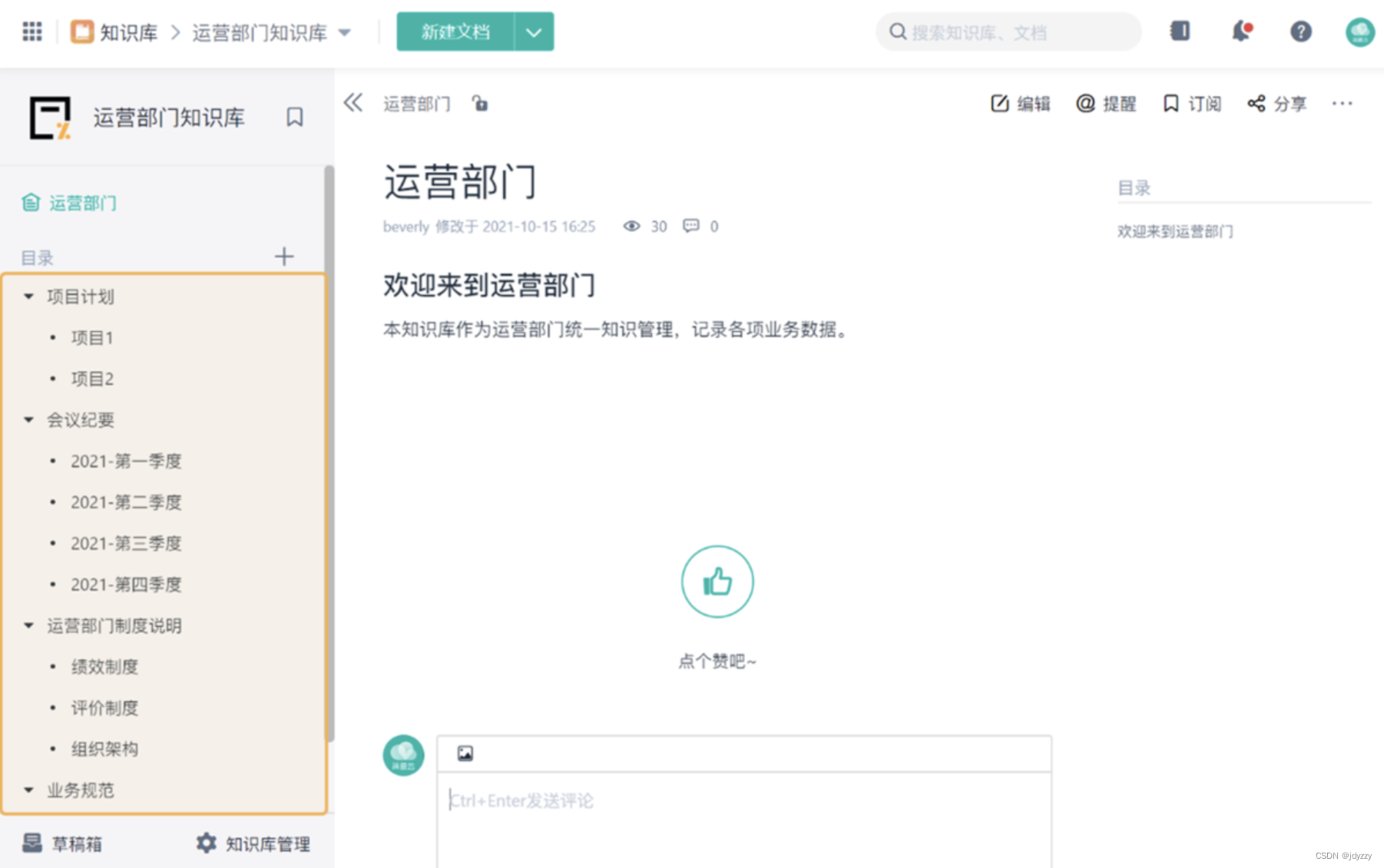Viewport: 1384px width, 868px height.
Task: Collapse the 项目计划 tree node
Action: tap(28, 297)
